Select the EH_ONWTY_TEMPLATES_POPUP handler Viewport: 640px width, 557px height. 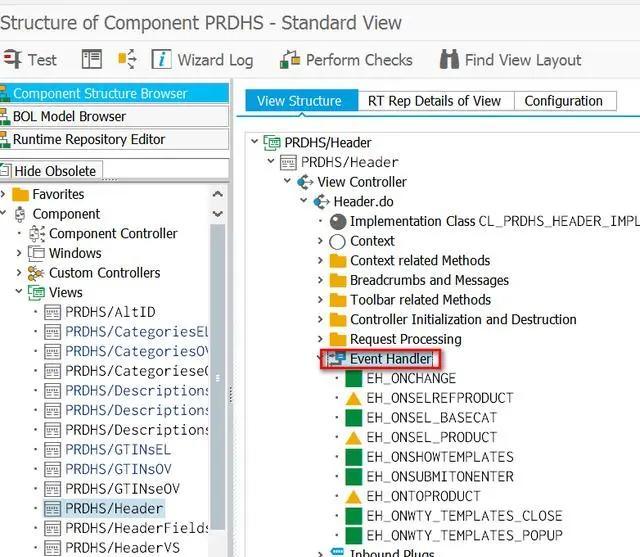pyautogui.click(x=464, y=535)
